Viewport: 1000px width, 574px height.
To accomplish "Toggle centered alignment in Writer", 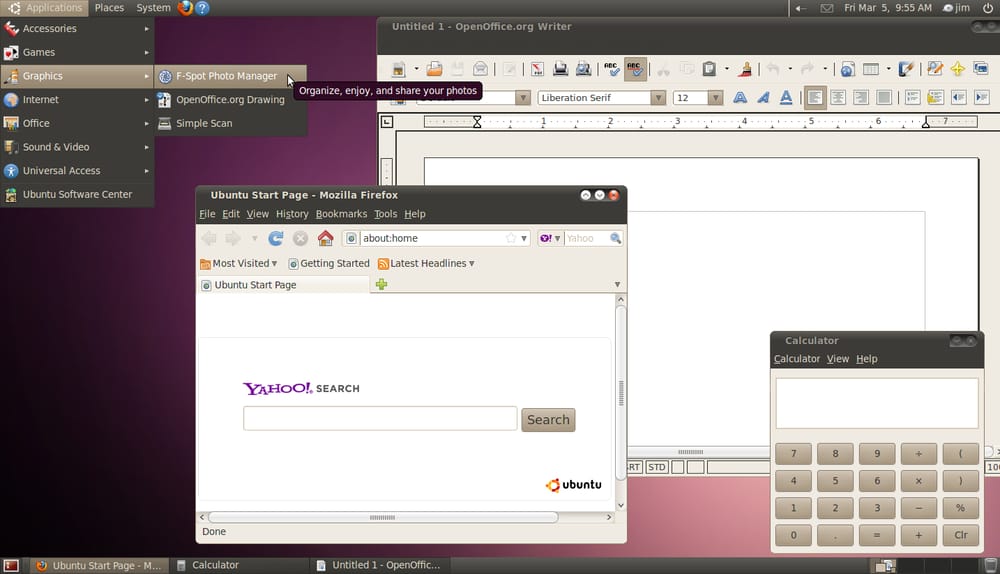I will [838, 98].
